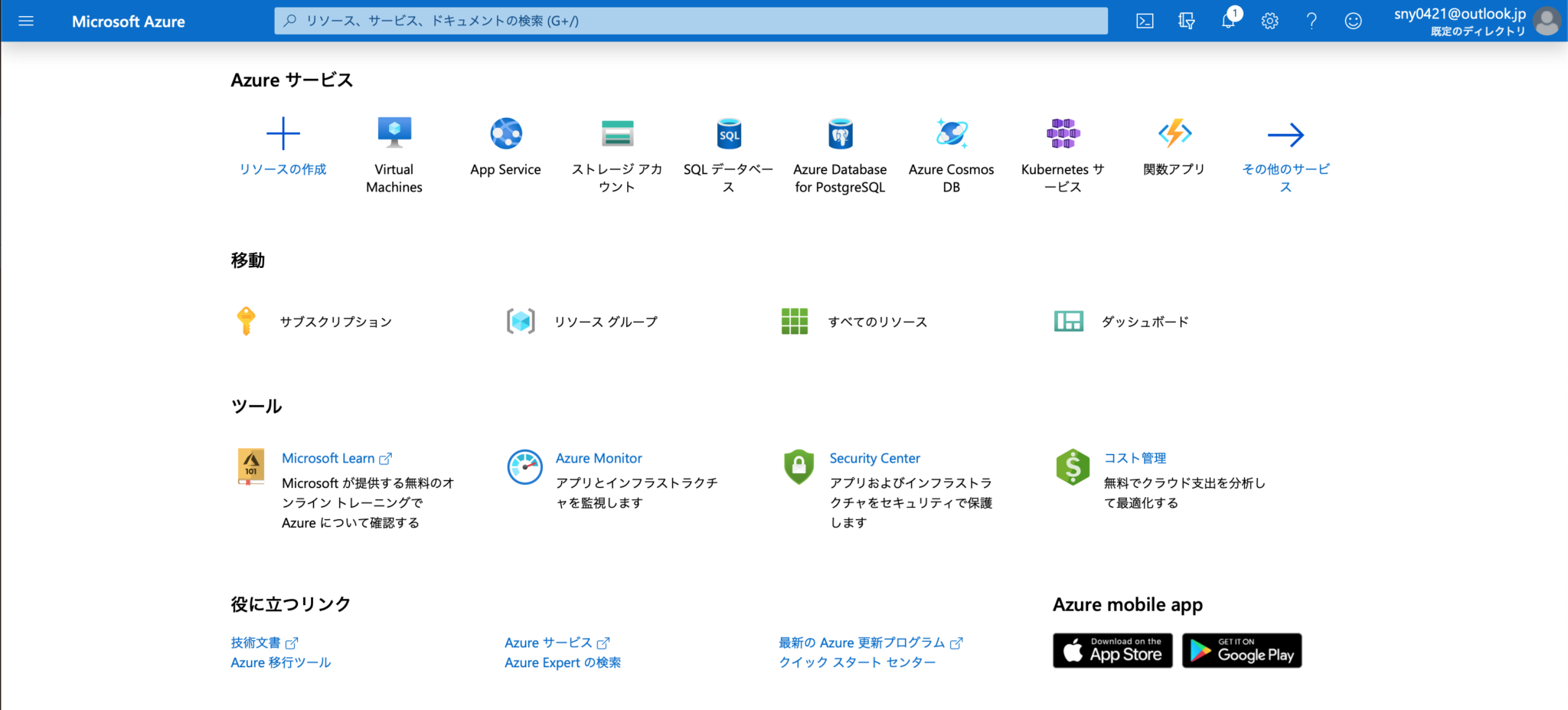
Task: Click the smiley feedback icon
Action: click(1354, 21)
